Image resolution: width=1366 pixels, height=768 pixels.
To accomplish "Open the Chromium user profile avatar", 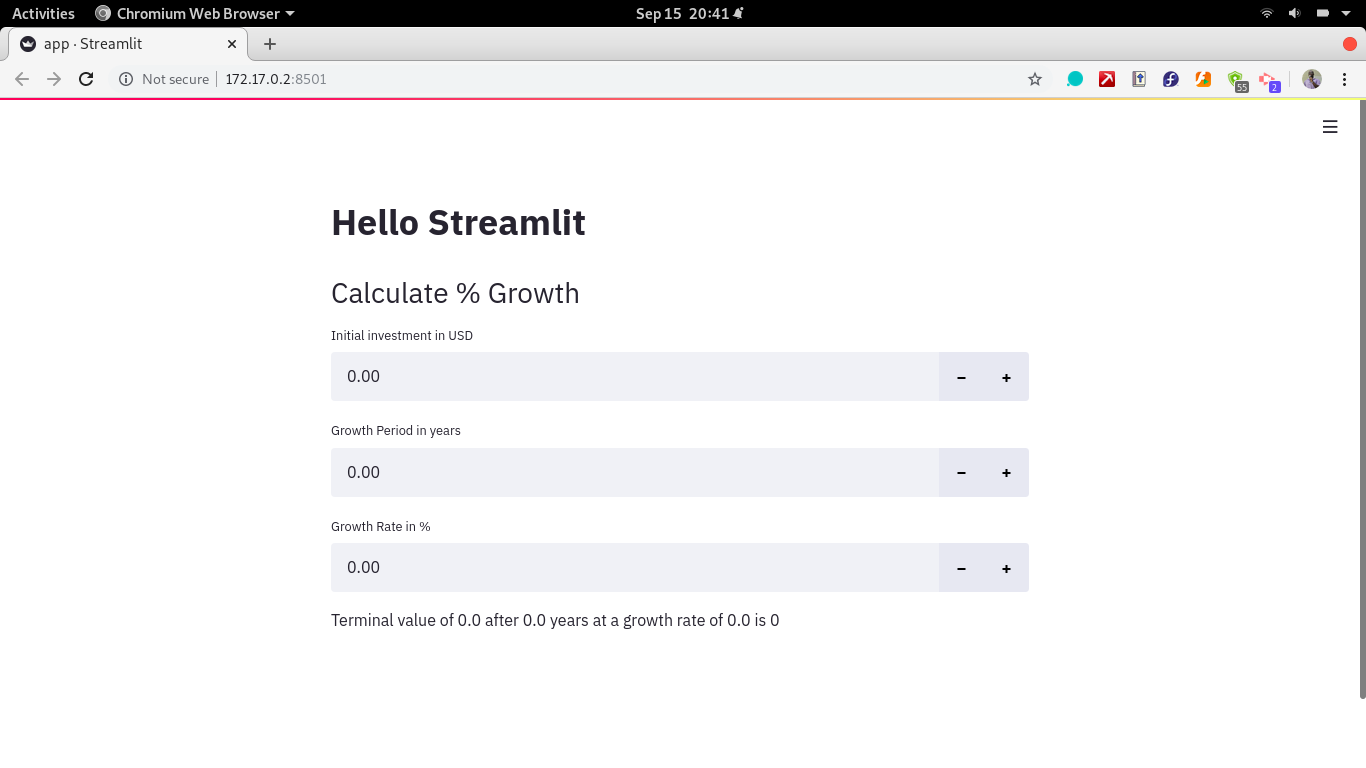I will pos(1312,79).
